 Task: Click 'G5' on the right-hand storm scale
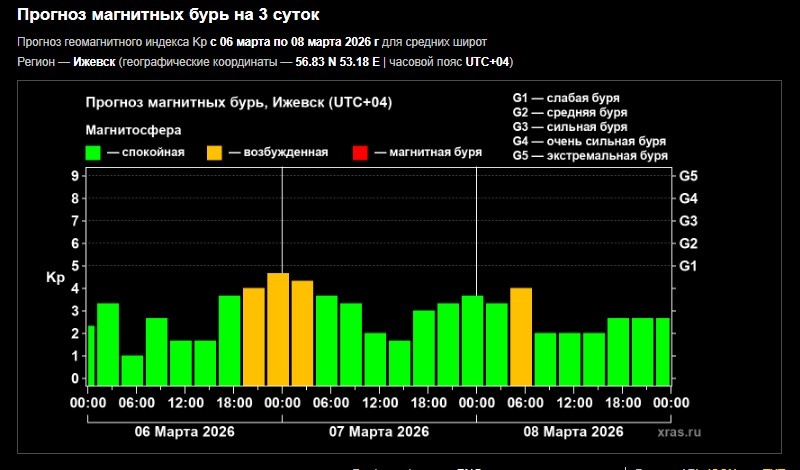click(688, 176)
